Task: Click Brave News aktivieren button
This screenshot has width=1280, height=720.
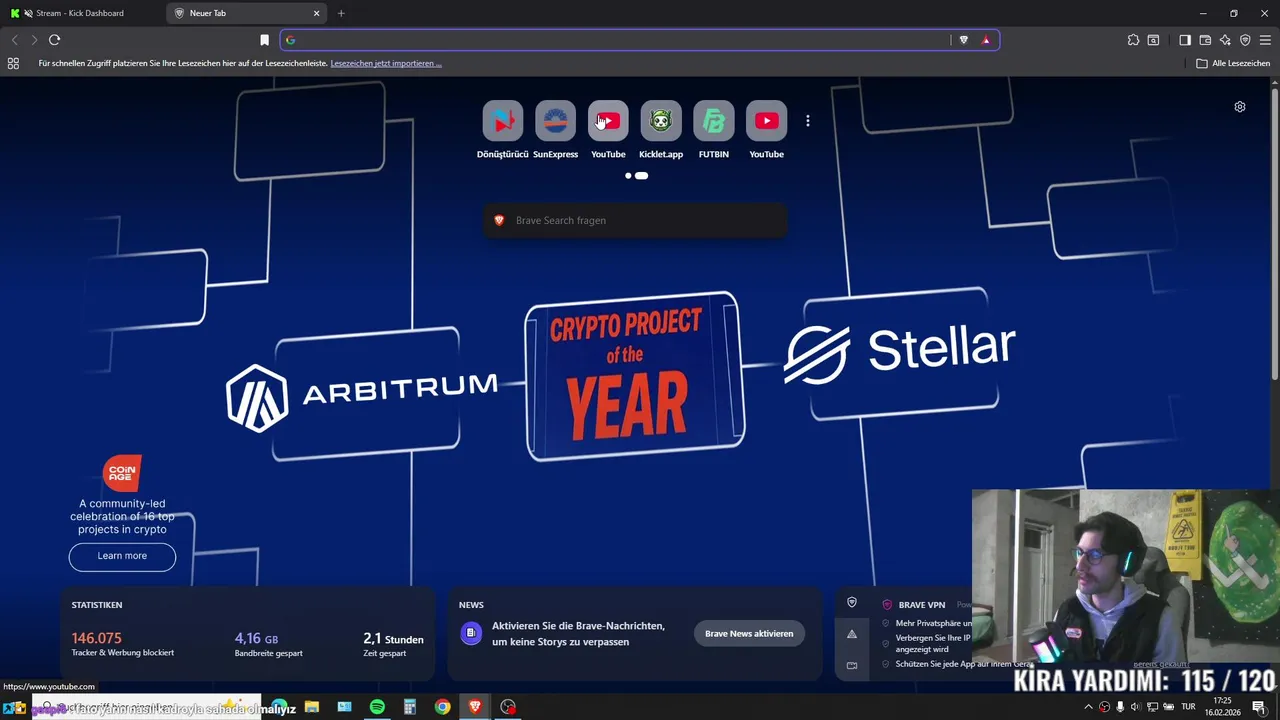Action: click(749, 633)
